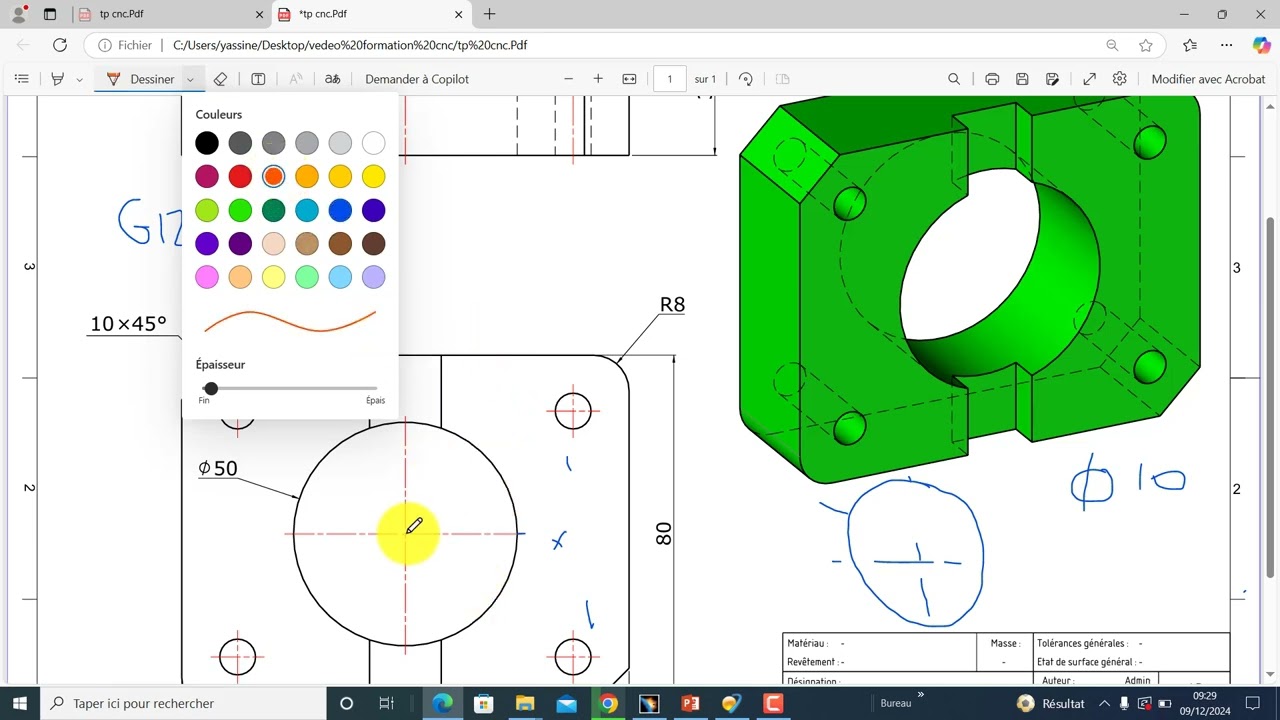The width and height of the screenshot is (1280, 720).
Task: Open the address bar zoom control
Action: 1112,45
